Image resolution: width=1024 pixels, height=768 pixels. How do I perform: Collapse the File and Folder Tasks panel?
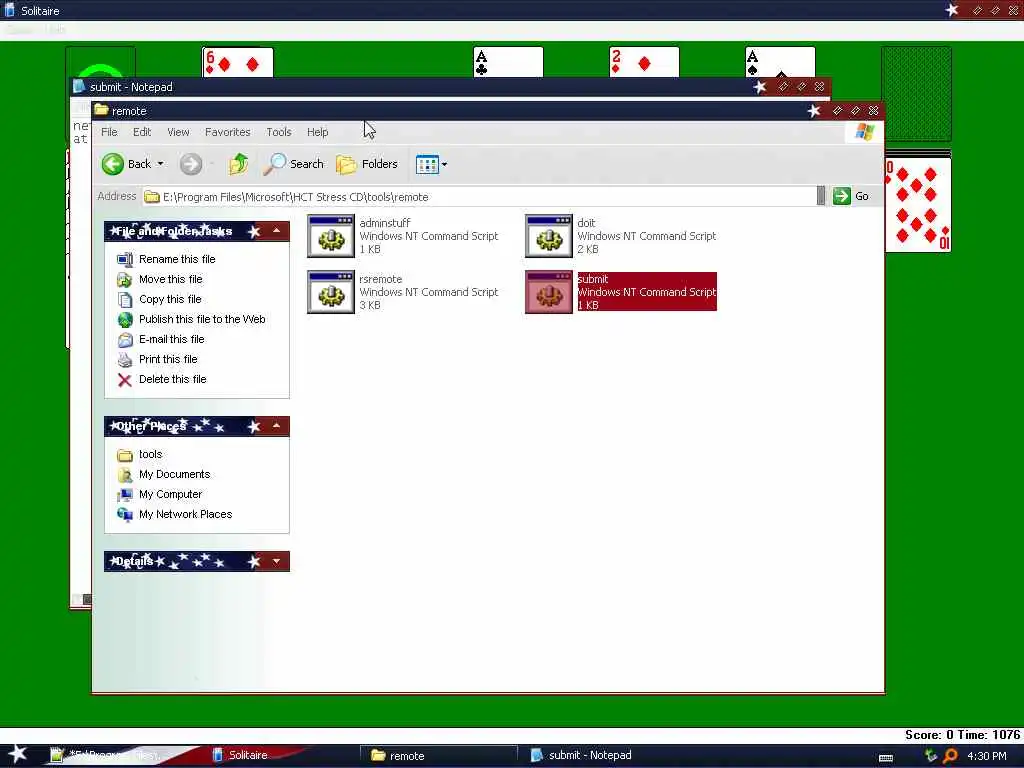[x=277, y=231]
